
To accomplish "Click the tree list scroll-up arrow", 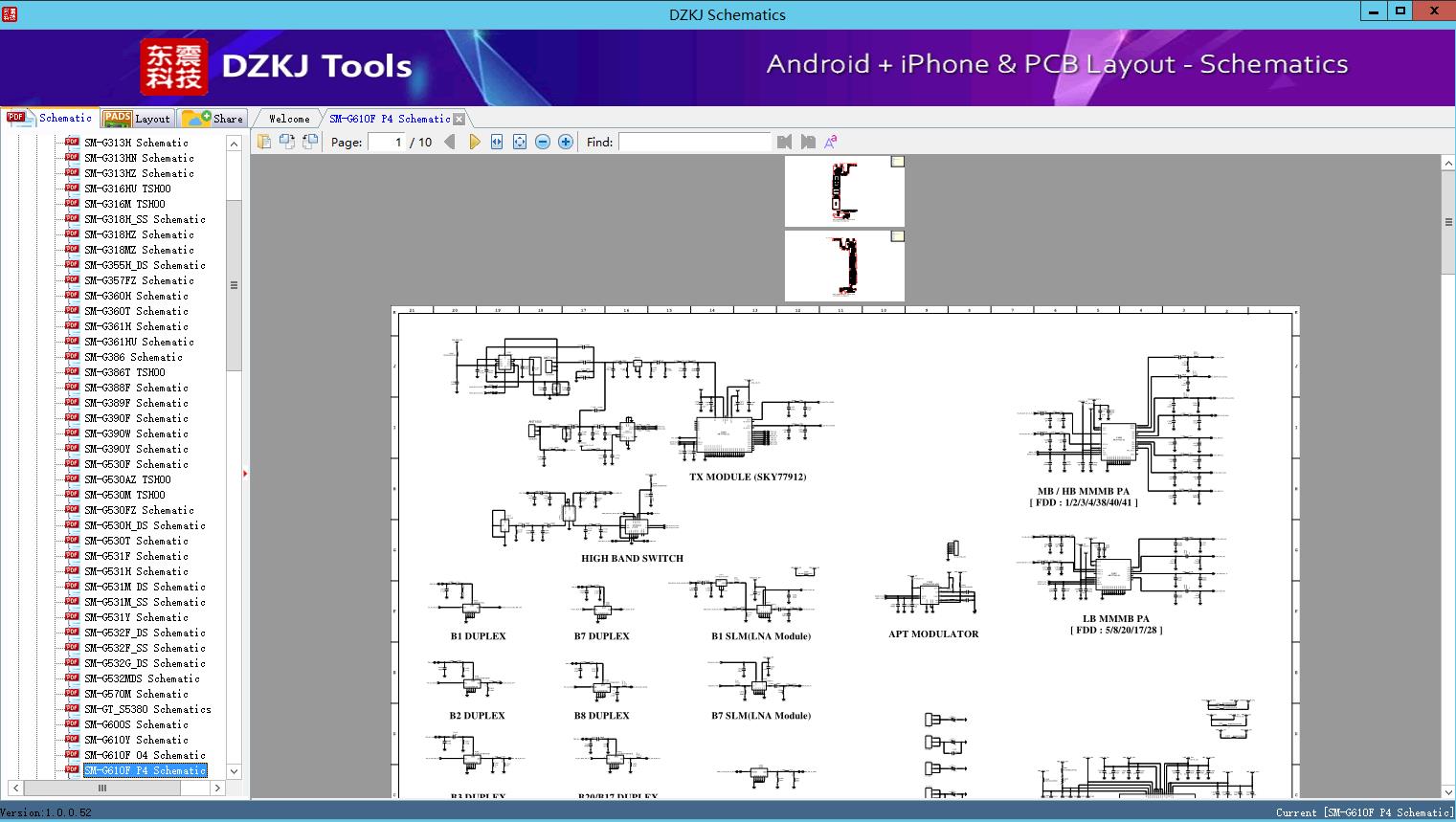I will click(234, 144).
